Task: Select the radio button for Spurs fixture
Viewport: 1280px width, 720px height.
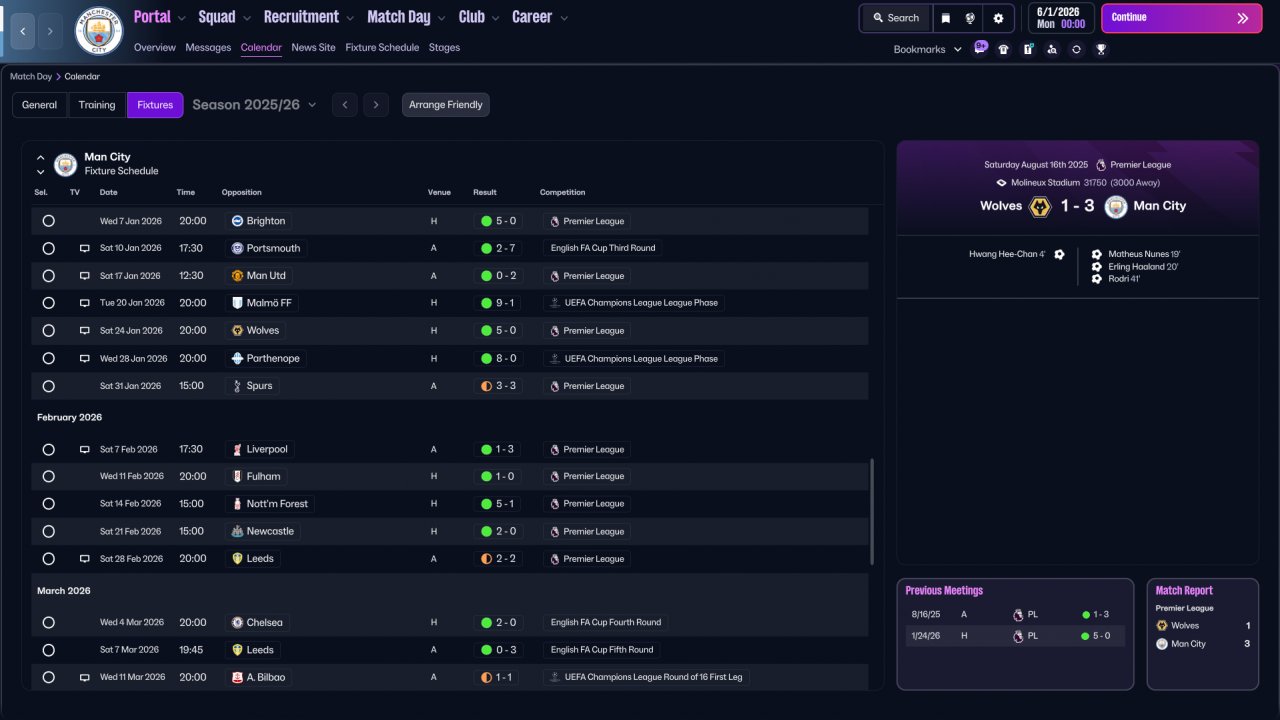Action: (48, 386)
